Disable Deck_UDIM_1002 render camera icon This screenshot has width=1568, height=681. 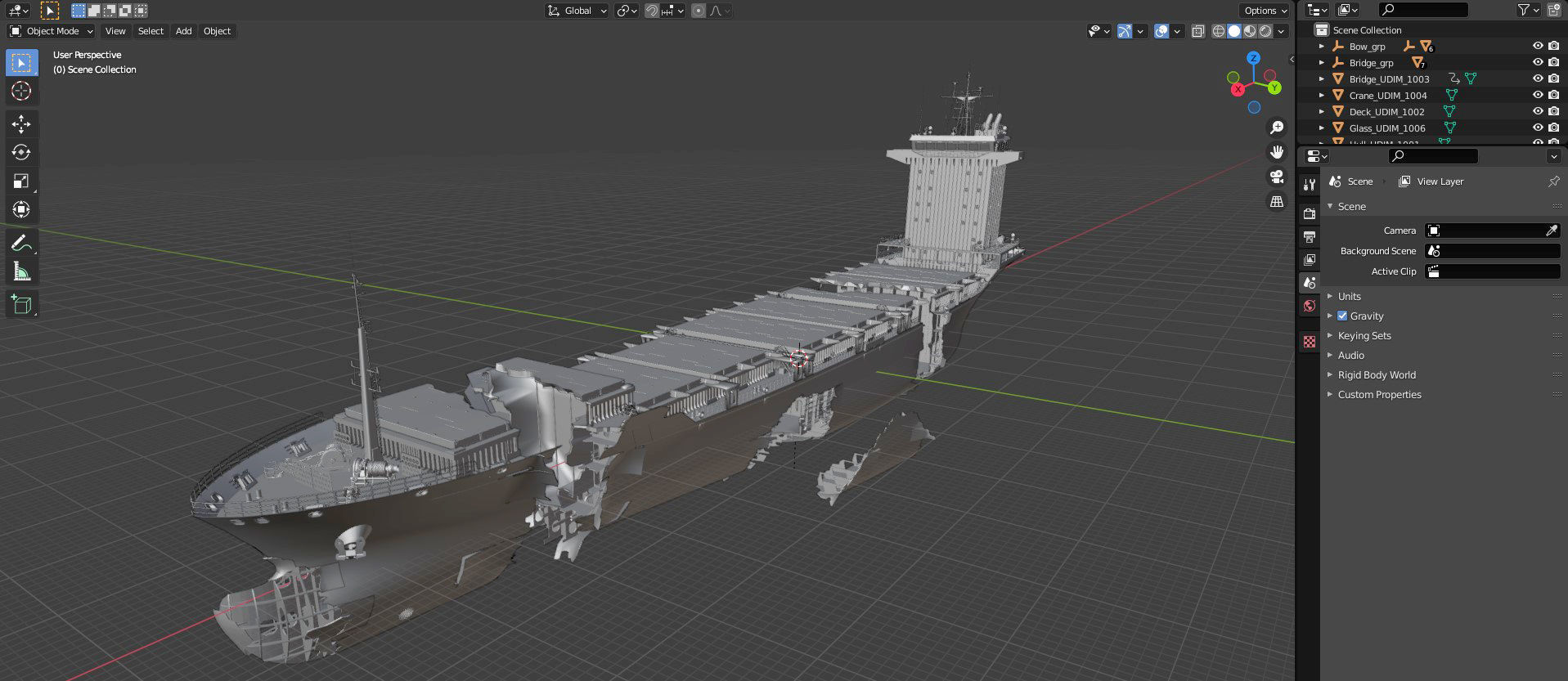tap(1553, 112)
